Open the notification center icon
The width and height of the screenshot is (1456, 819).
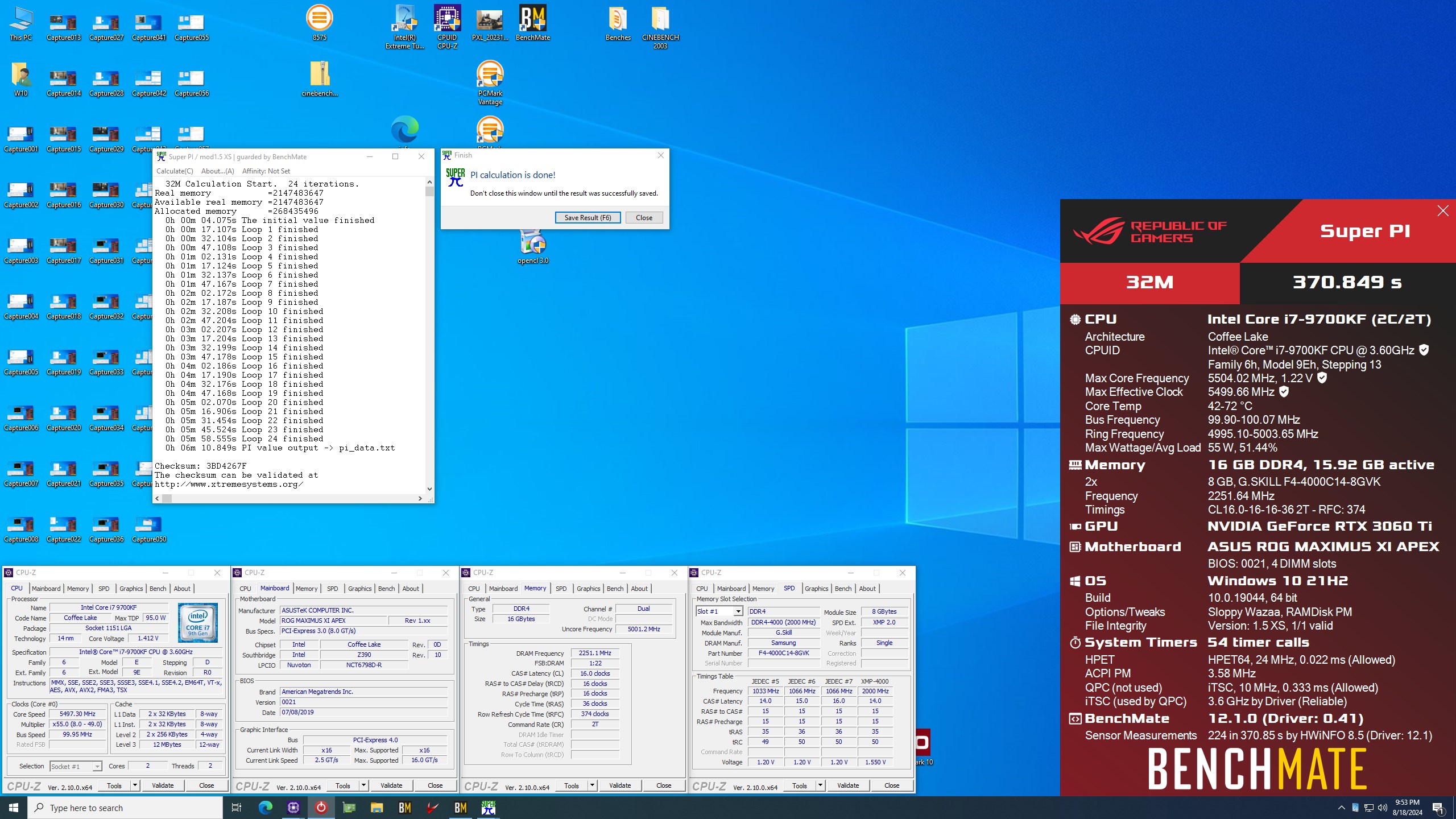tap(1438, 808)
